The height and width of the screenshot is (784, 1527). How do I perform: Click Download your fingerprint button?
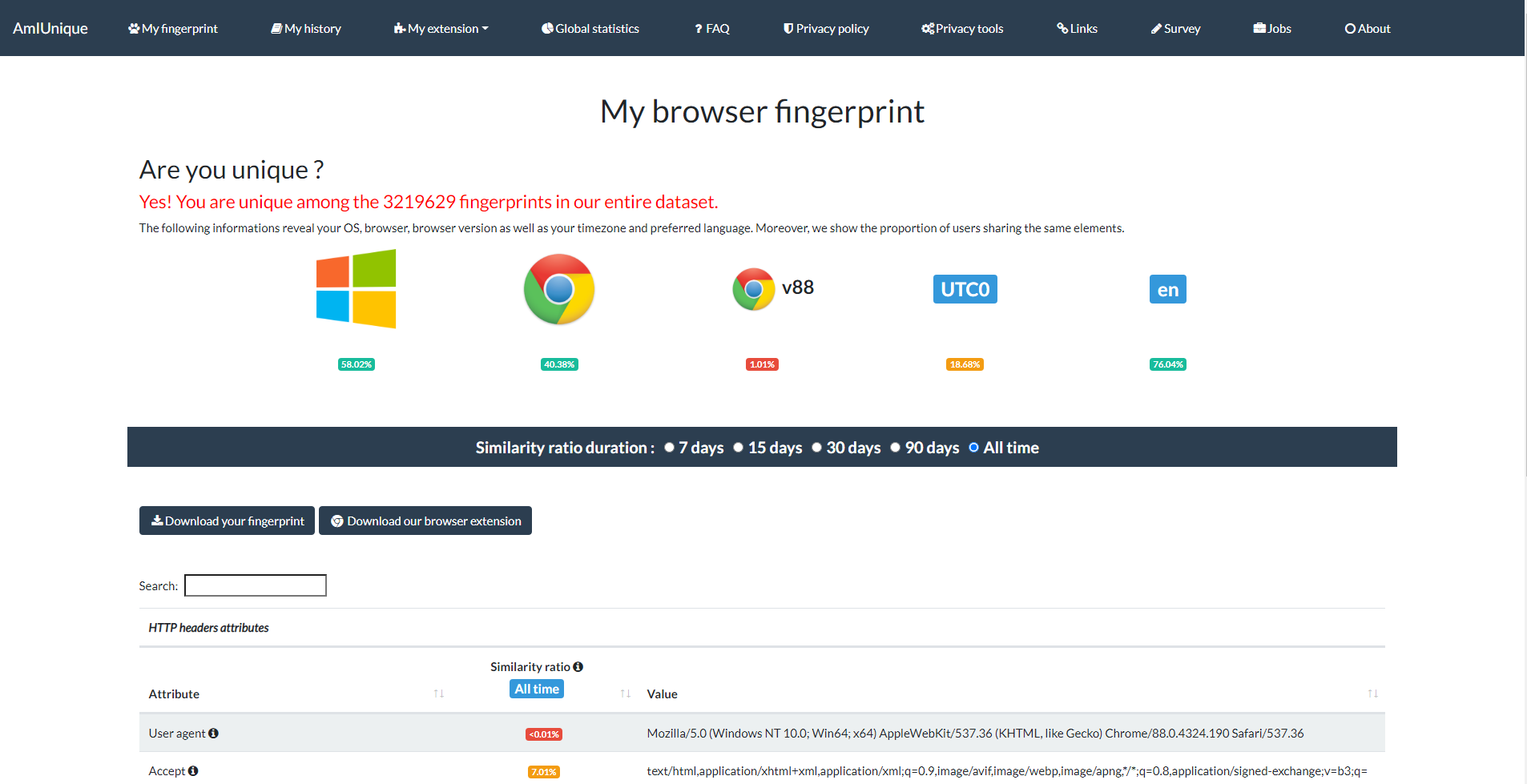(x=227, y=521)
